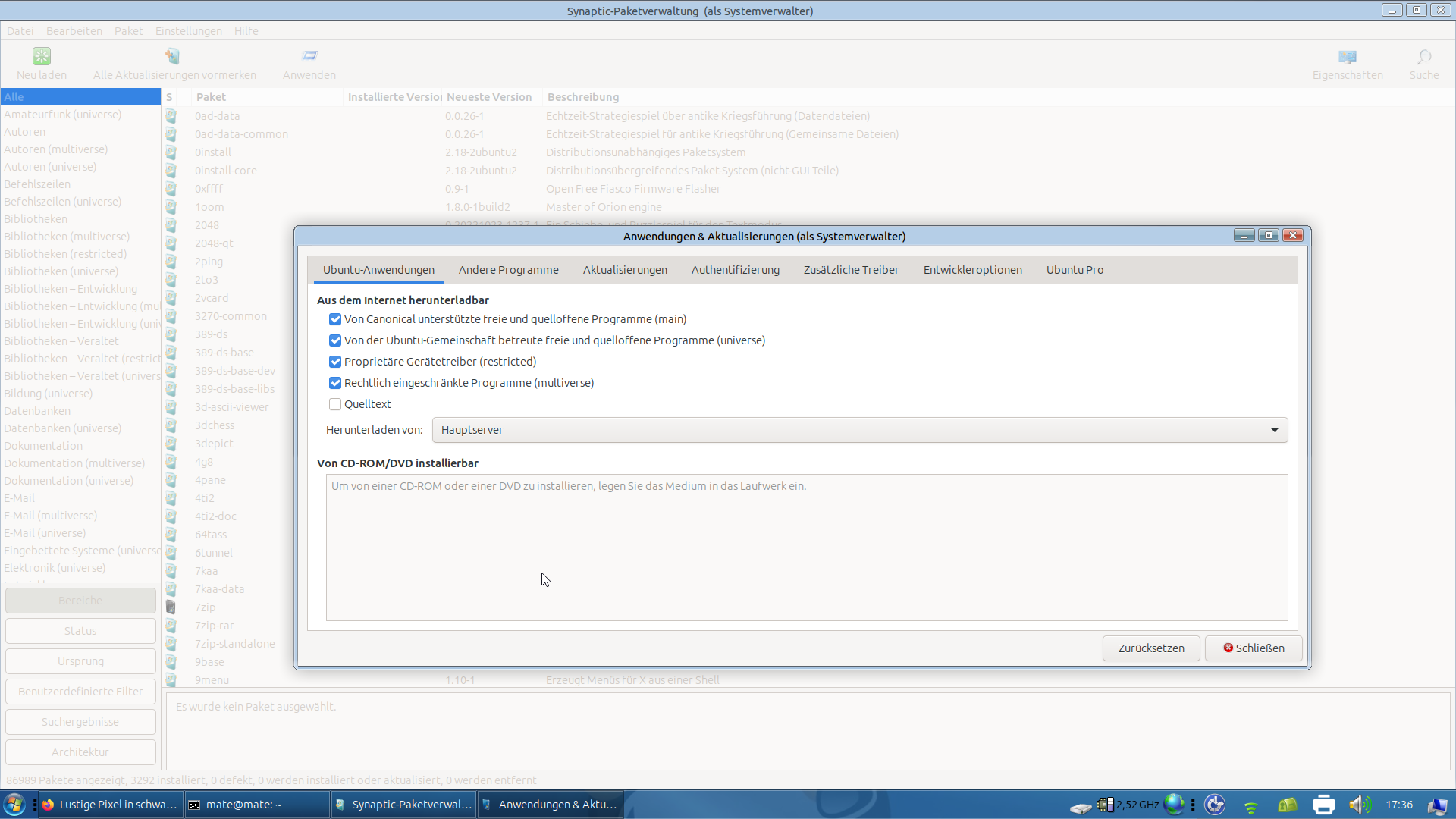Switch to Lustige Pixel Firefox taskbar item
This screenshot has width=1456, height=819.
point(111,805)
